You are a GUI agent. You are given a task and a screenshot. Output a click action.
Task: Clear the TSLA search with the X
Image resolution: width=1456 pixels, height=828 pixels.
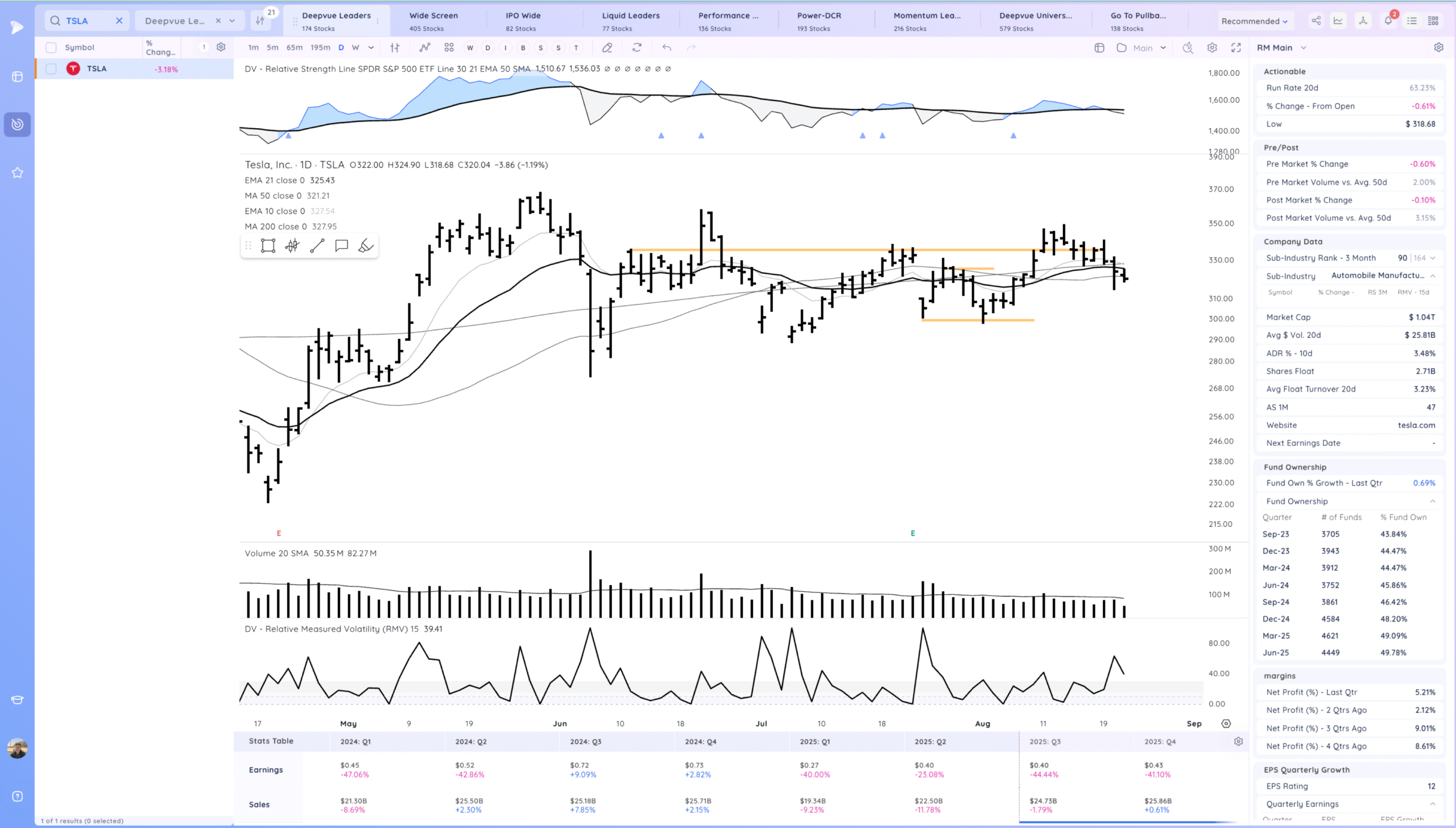119,20
